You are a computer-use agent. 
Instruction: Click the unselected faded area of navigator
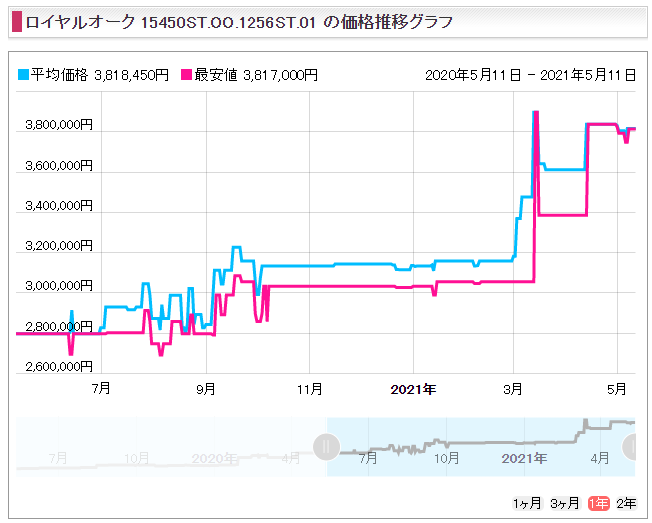tap(172, 447)
